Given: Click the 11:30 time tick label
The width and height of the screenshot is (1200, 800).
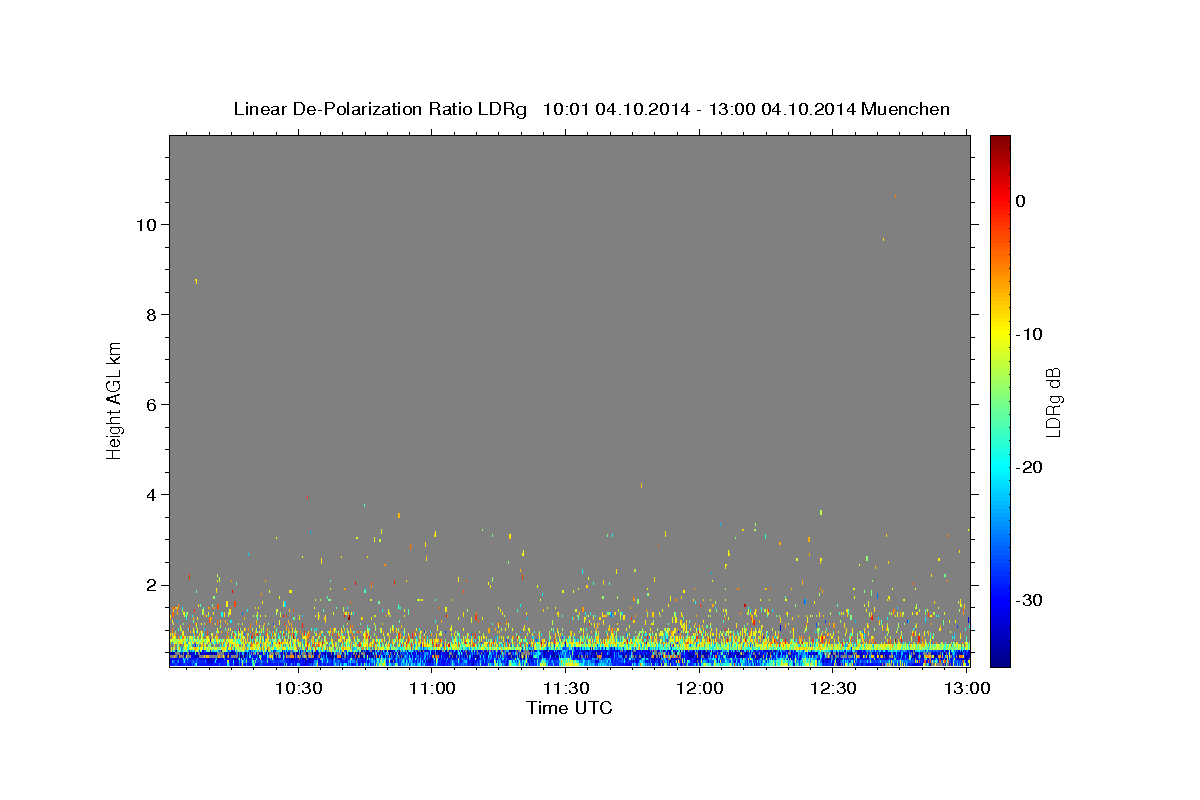Looking at the screenshot, I should 566,688.
